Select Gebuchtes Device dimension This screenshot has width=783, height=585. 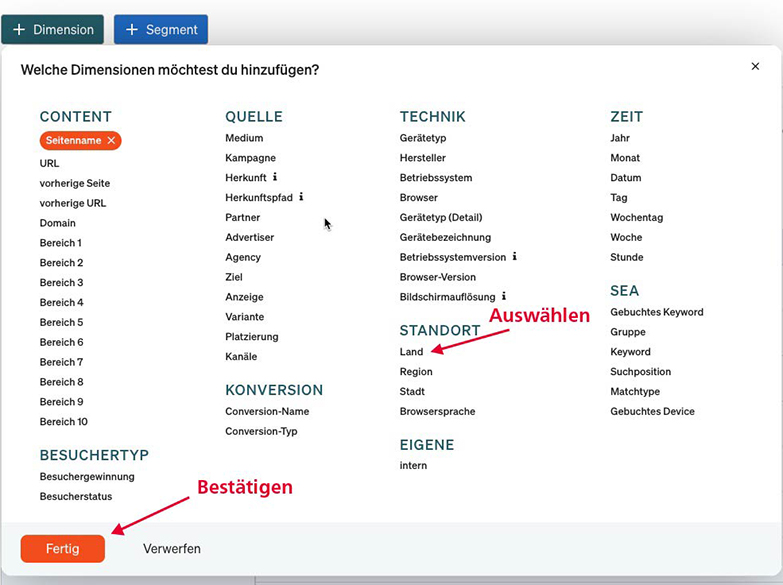click(652, 412)
